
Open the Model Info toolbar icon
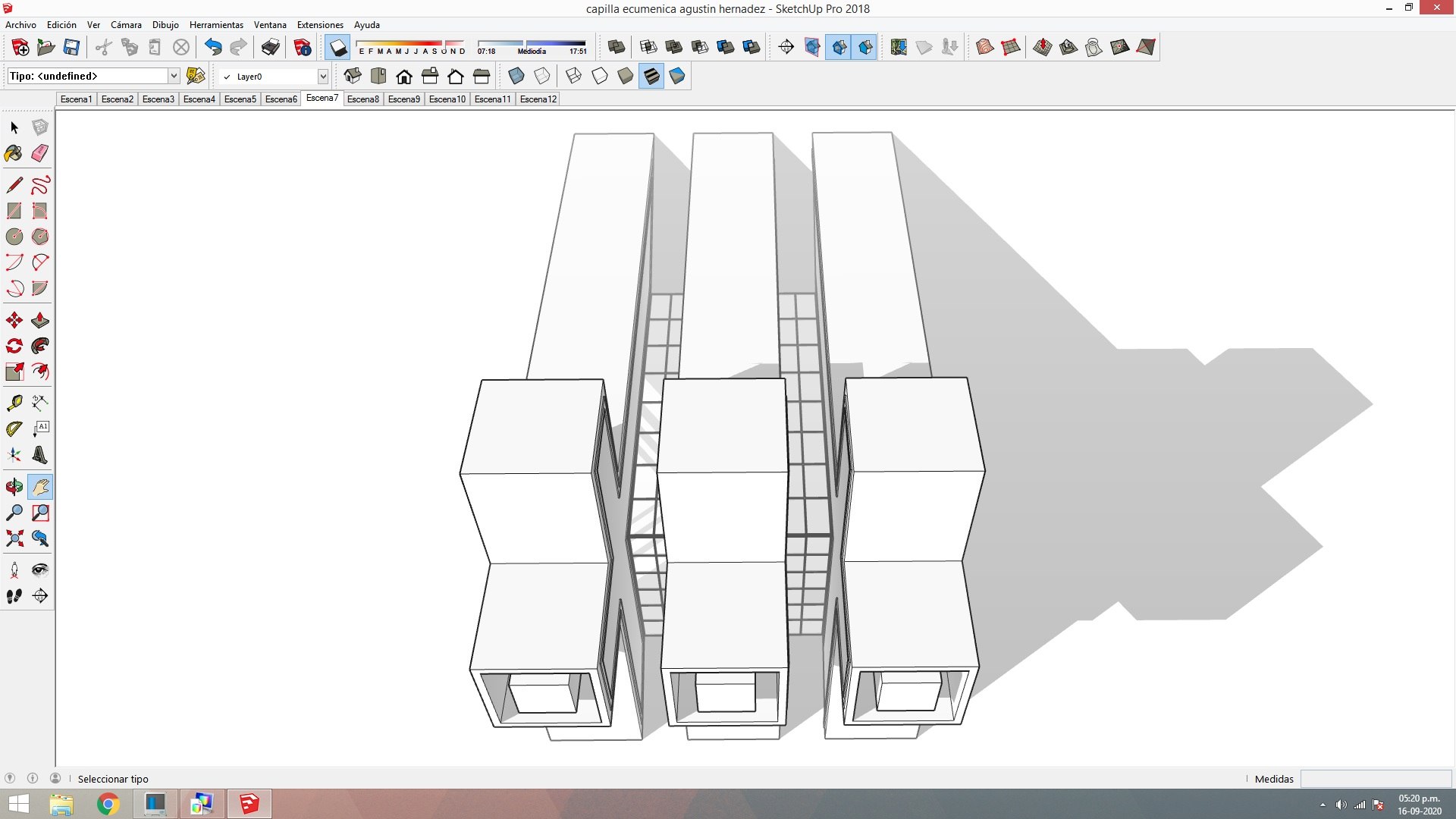coord(303,47)
